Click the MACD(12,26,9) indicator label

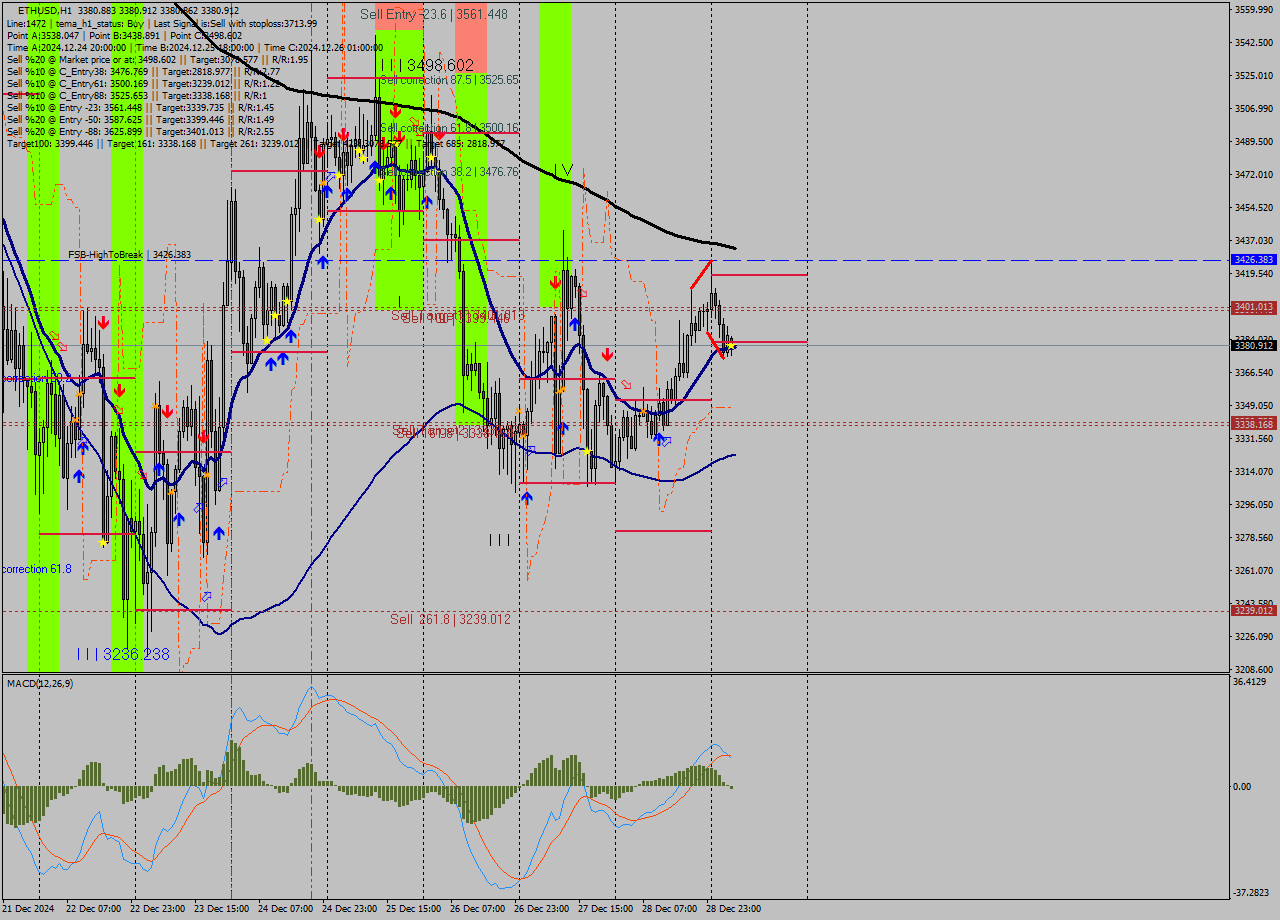click(40, 683)
